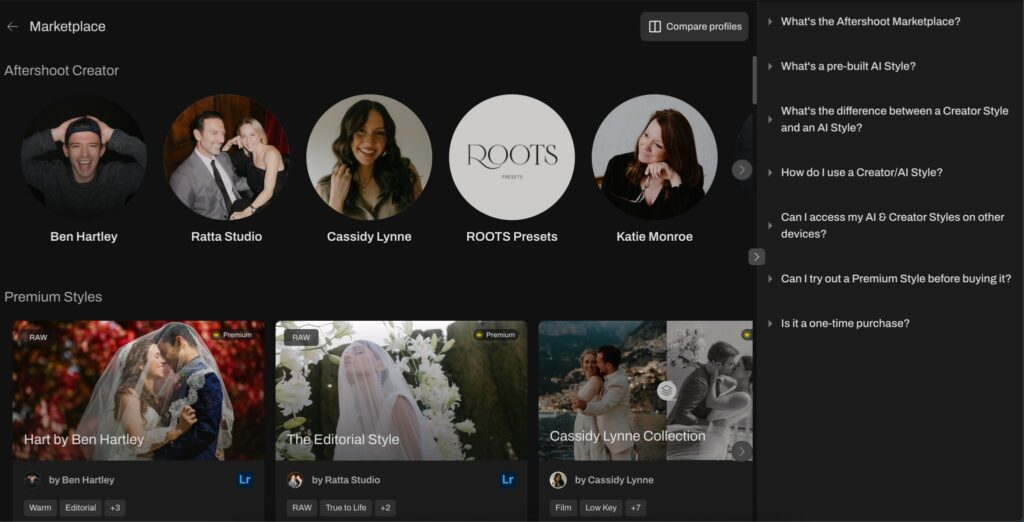Select the Low Key tag
Screen dimensions: 1024x522
click(601, 508)
